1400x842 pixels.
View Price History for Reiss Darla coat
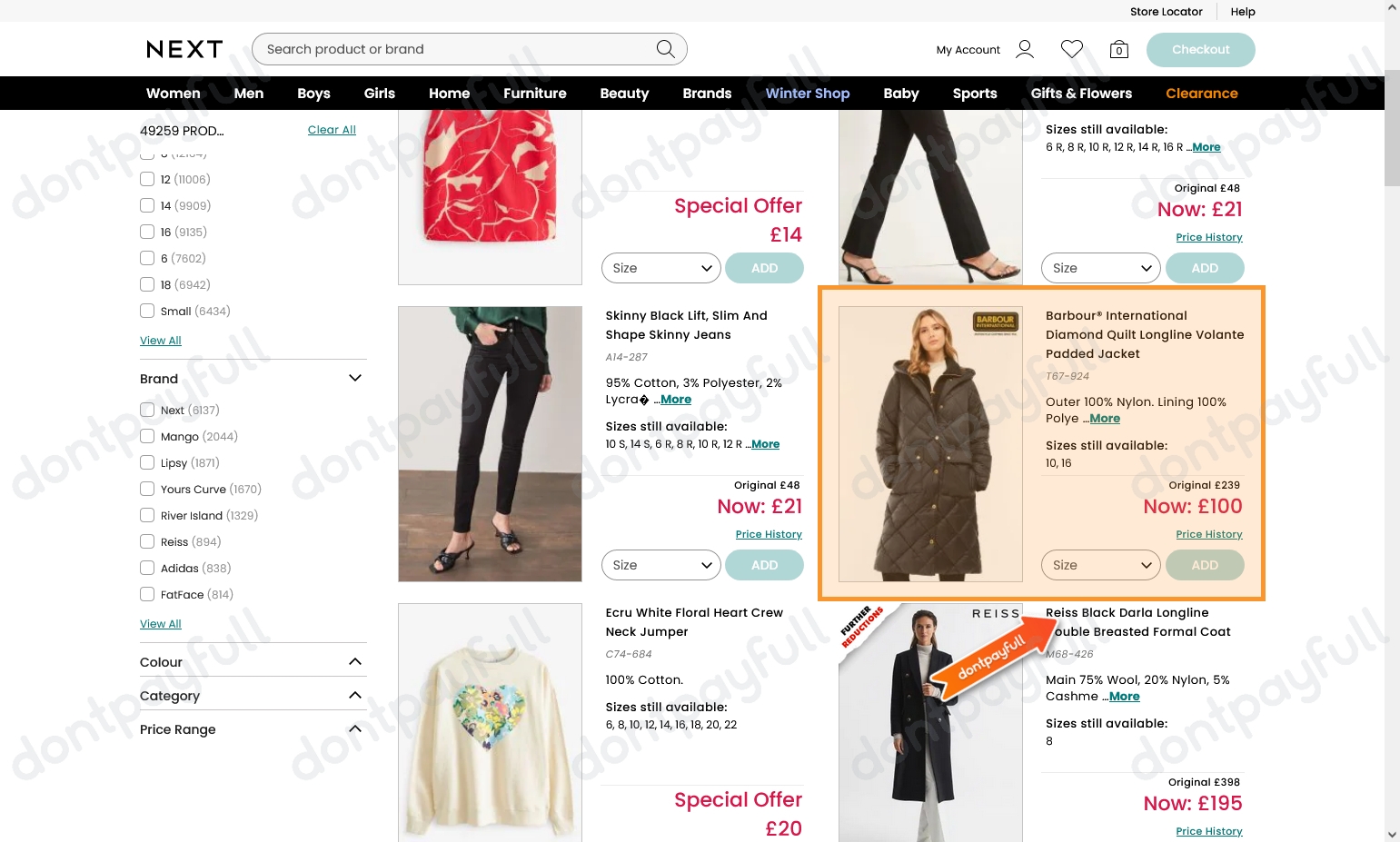(1209, 831)
